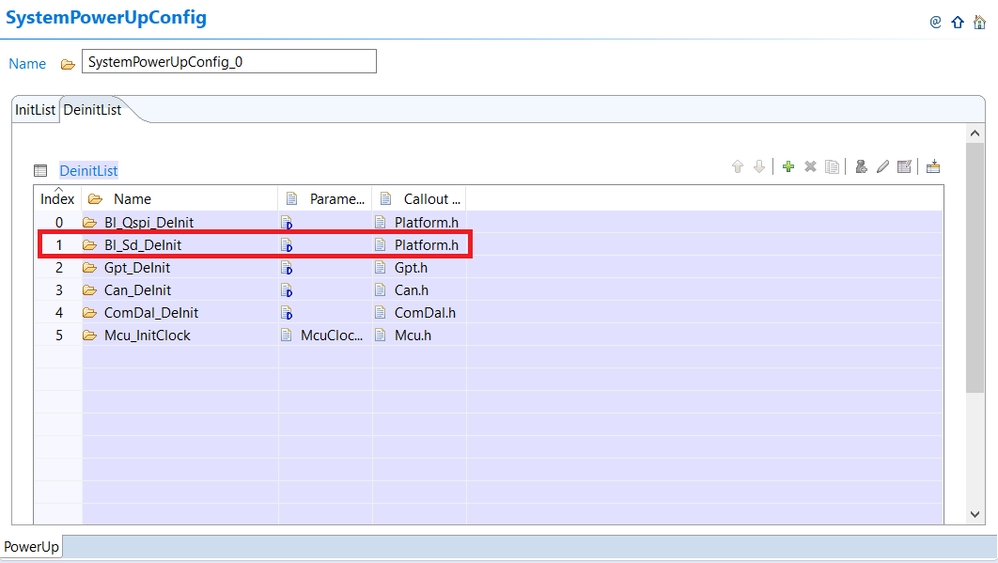
Task: Click the file icon before Mcu.h
Action: click(380, 335)
